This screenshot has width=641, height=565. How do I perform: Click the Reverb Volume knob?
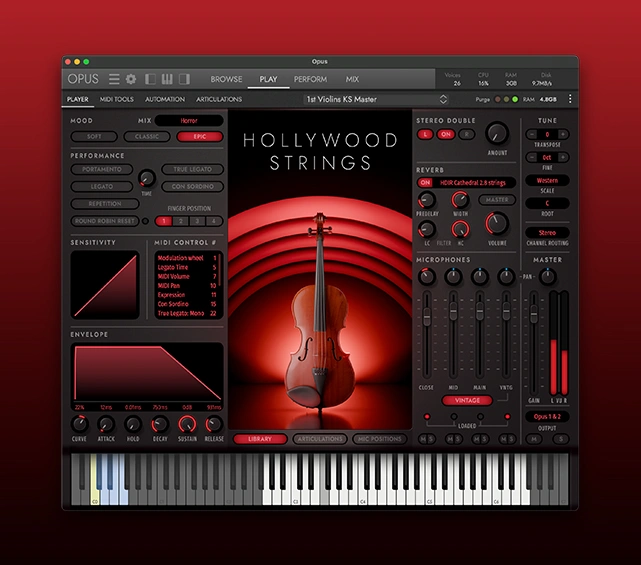497,224
